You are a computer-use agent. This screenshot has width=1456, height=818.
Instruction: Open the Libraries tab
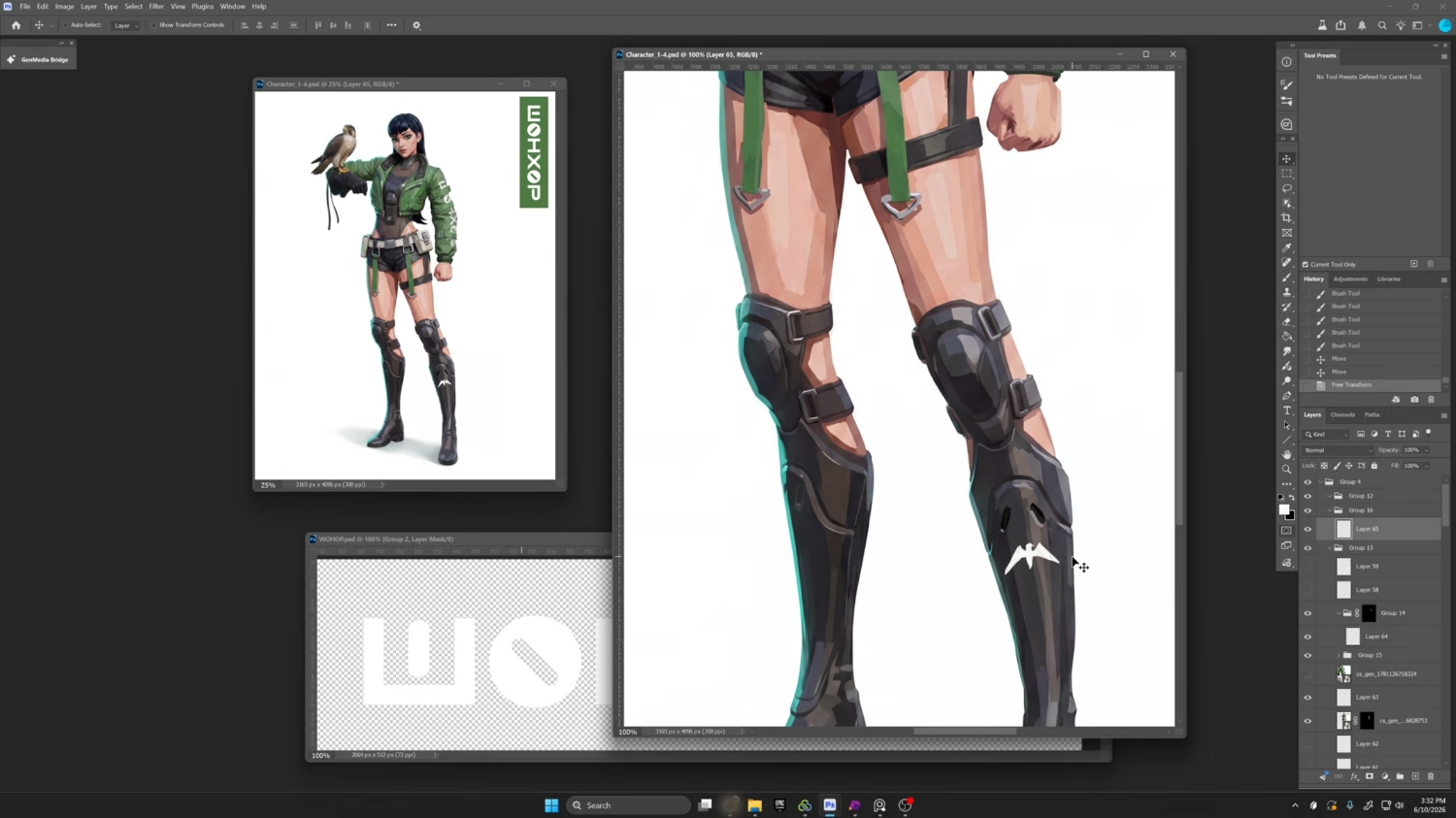pos(1389,279)
